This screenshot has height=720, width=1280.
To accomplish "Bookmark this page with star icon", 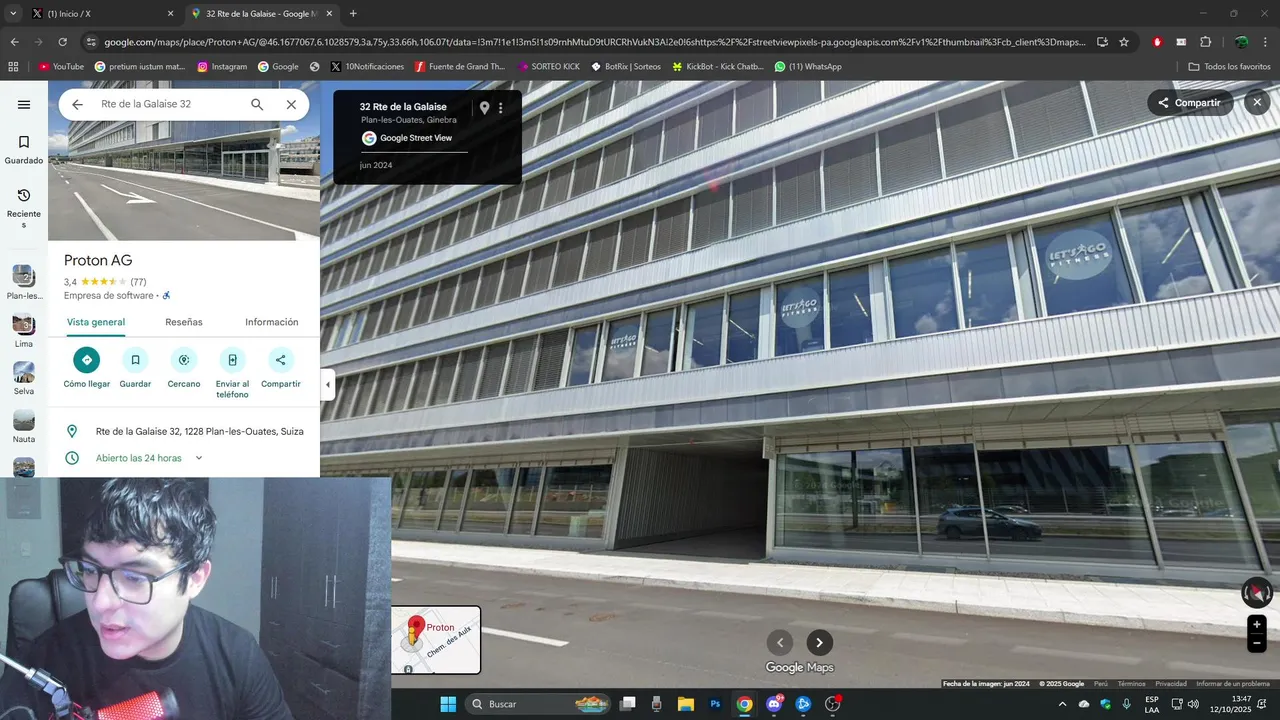I will 1124,42.
